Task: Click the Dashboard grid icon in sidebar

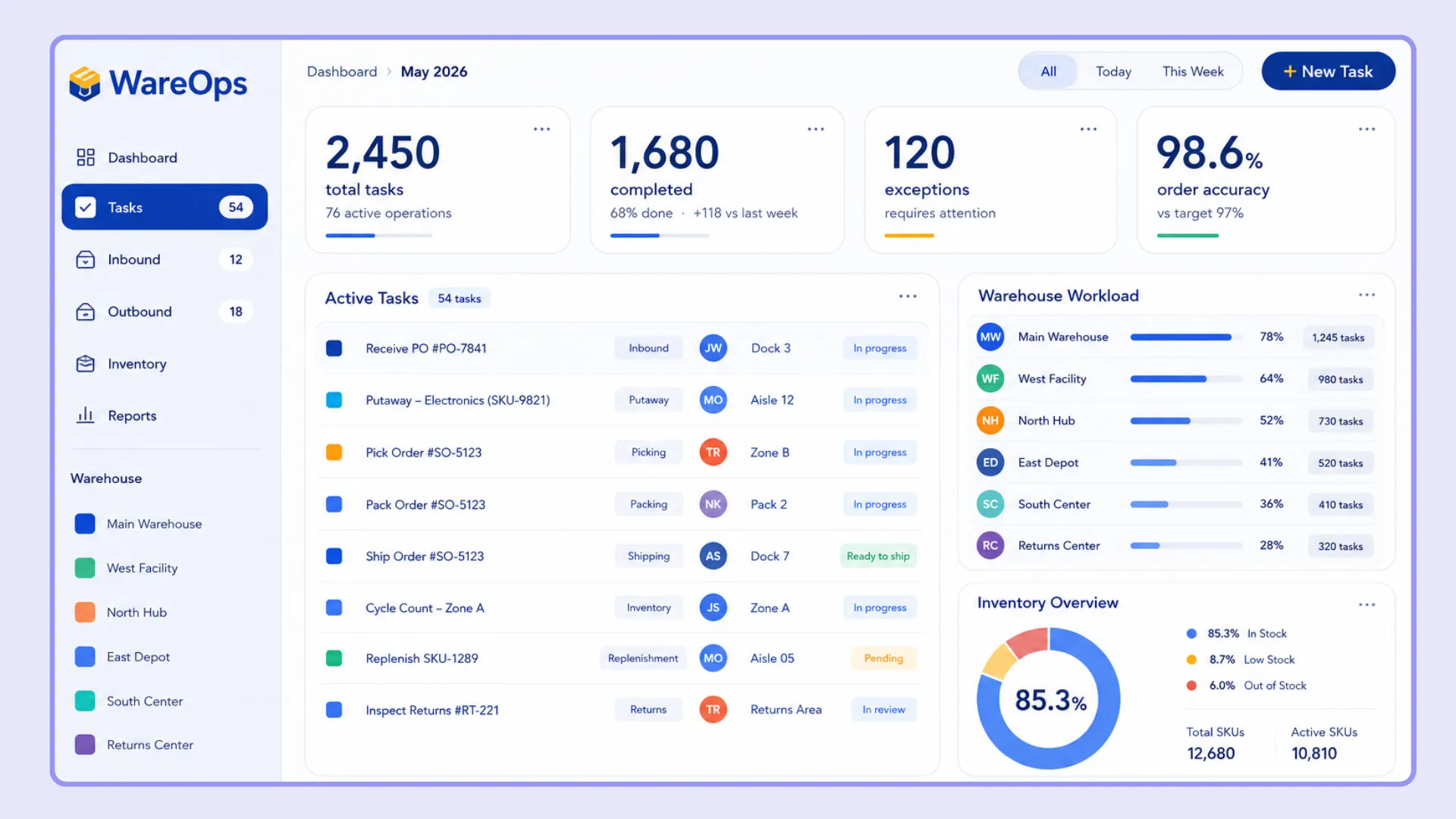Action: [x=86, y=157]
